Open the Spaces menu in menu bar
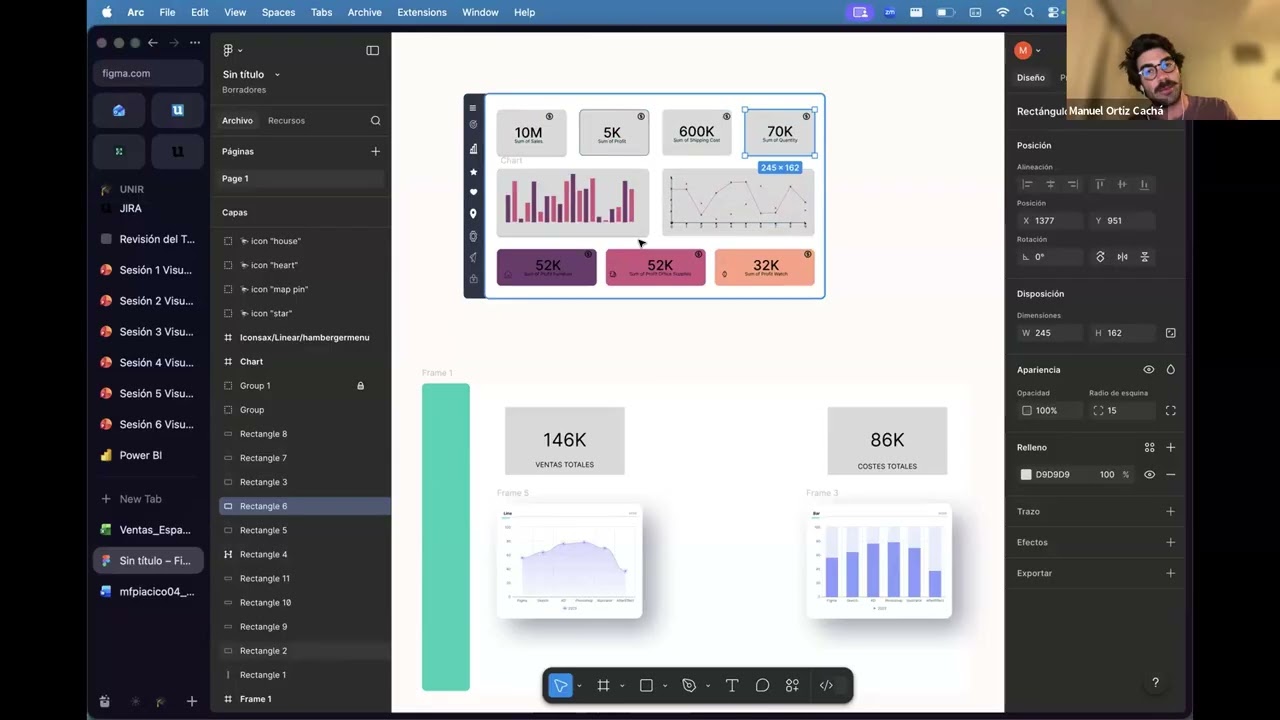Viewport: 1280px width, 720px height. coord(278,12)
